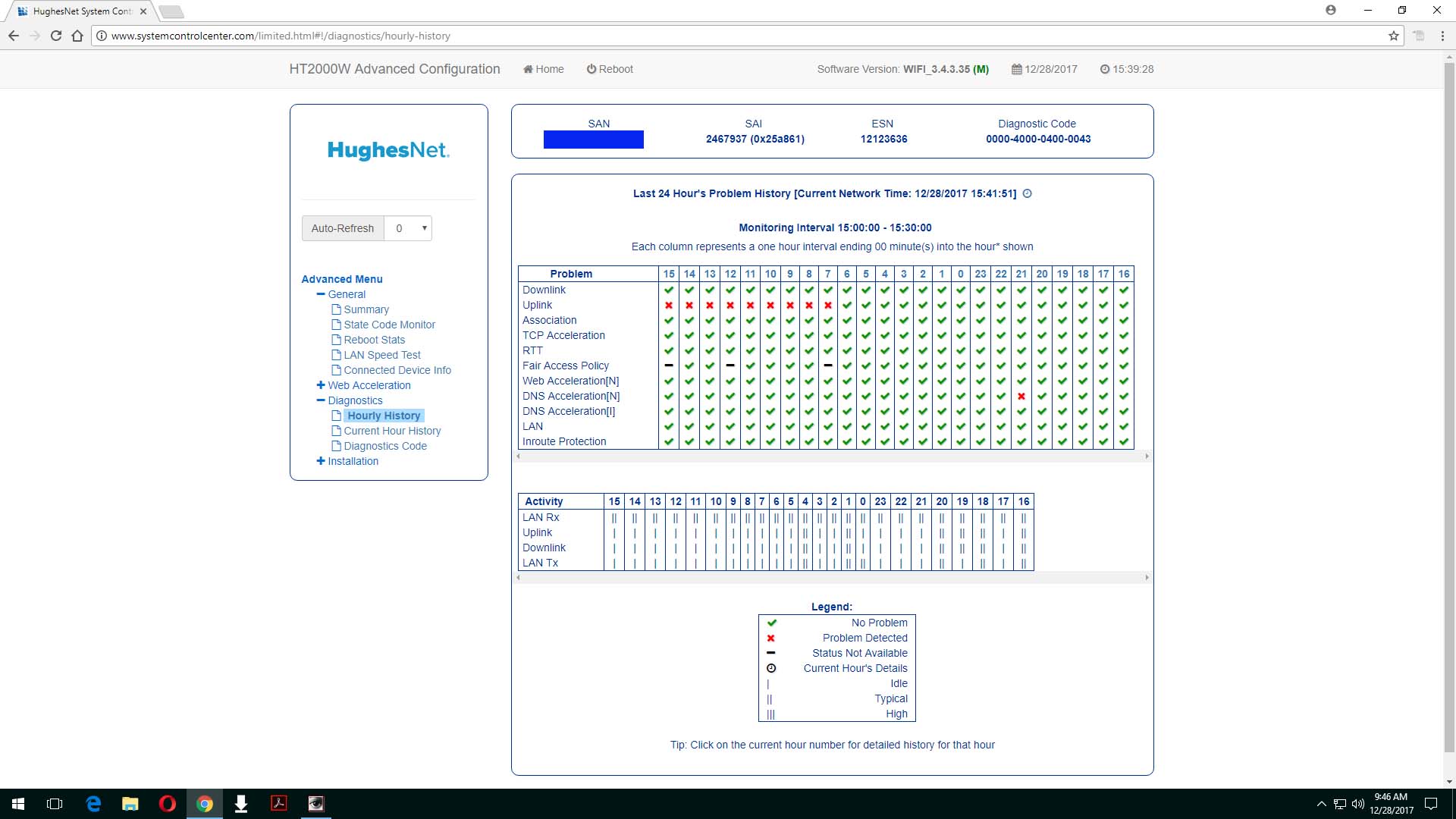This screenshot has height=819, width=1456.
Task: Expand the Web Acceleration menu section
Action: pyautogui.click(x=321, y=385)
